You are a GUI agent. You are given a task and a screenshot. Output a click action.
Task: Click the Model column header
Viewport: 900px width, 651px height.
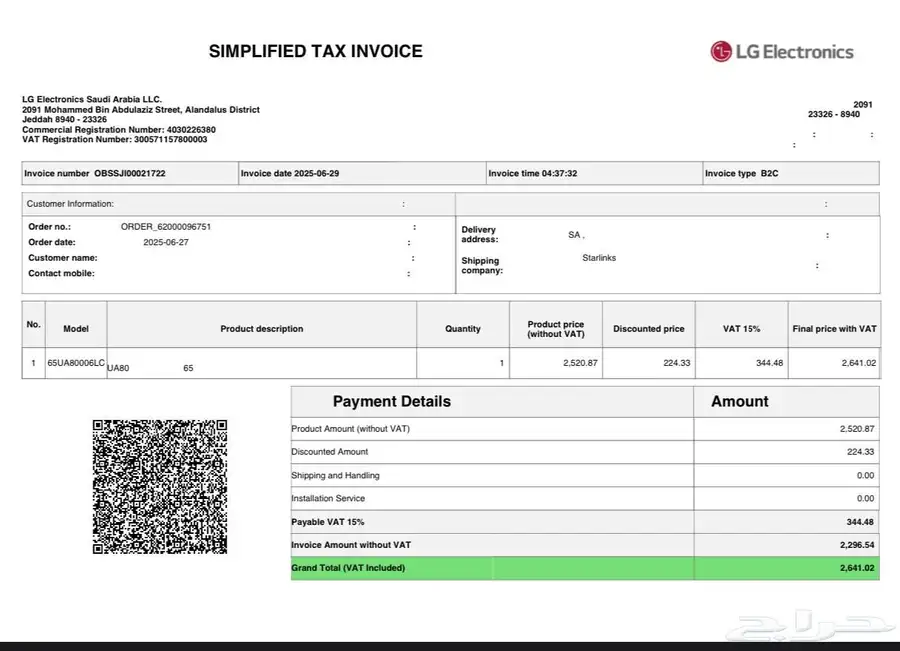(76, 329)
